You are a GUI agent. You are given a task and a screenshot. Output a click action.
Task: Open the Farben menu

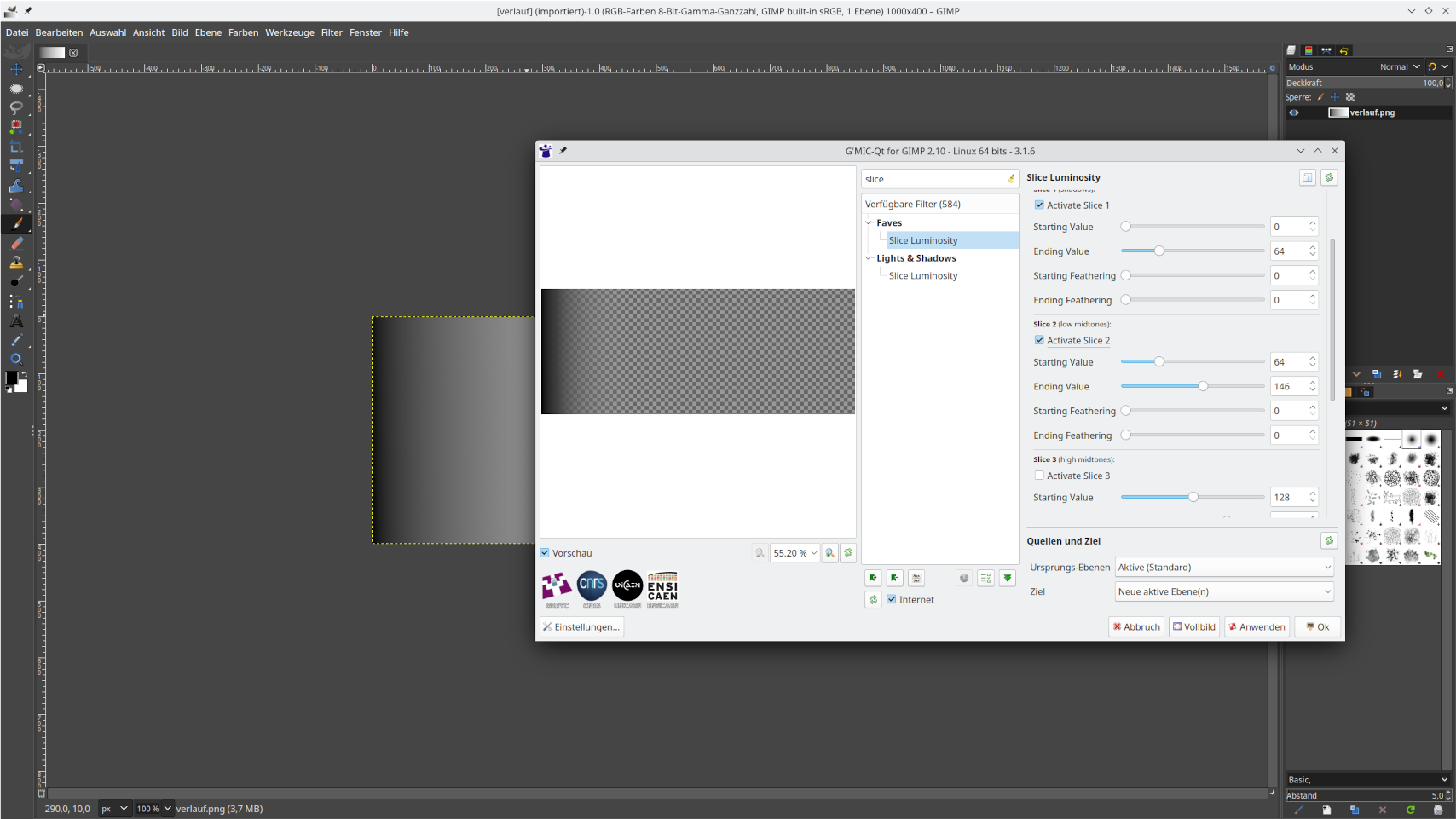(243, 32)
